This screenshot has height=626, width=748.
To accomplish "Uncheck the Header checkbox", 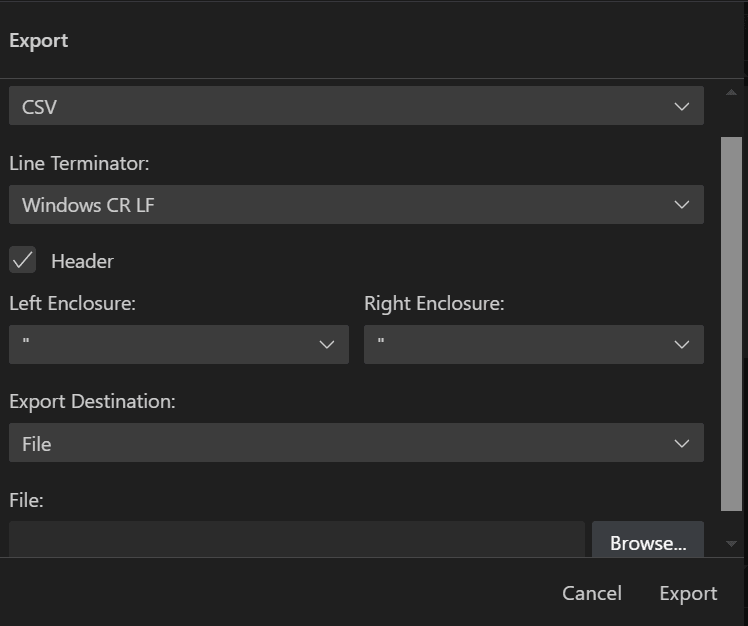I will 23,260.
